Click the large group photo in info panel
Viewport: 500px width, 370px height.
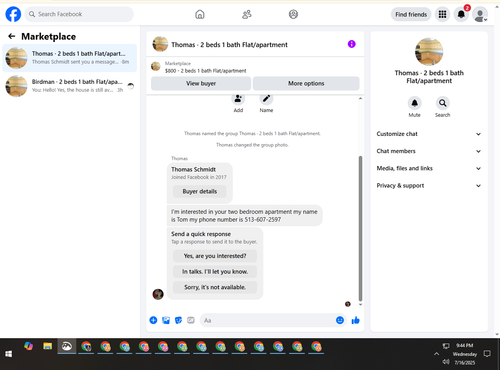point(429,52)
